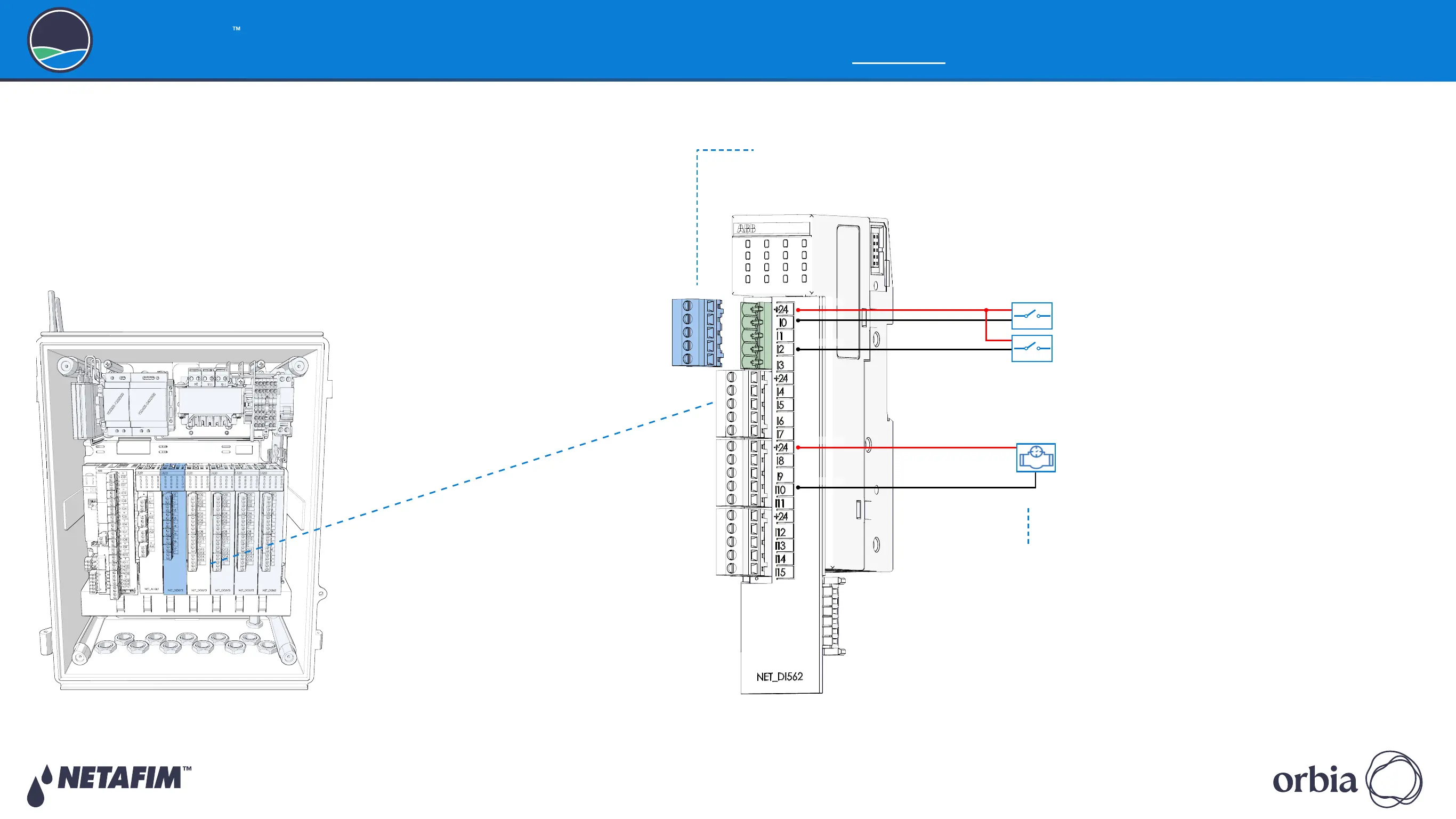Select the I1 terminal label
The width and height of the screenshot is (1456, 819).
pos(783,336)
